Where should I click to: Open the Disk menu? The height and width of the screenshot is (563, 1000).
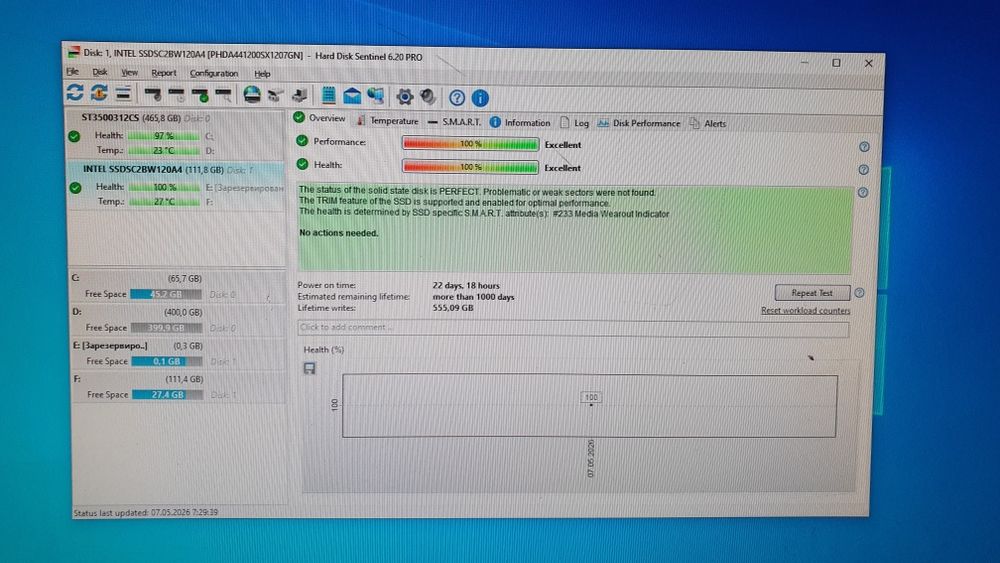click(x=100, y=72)
